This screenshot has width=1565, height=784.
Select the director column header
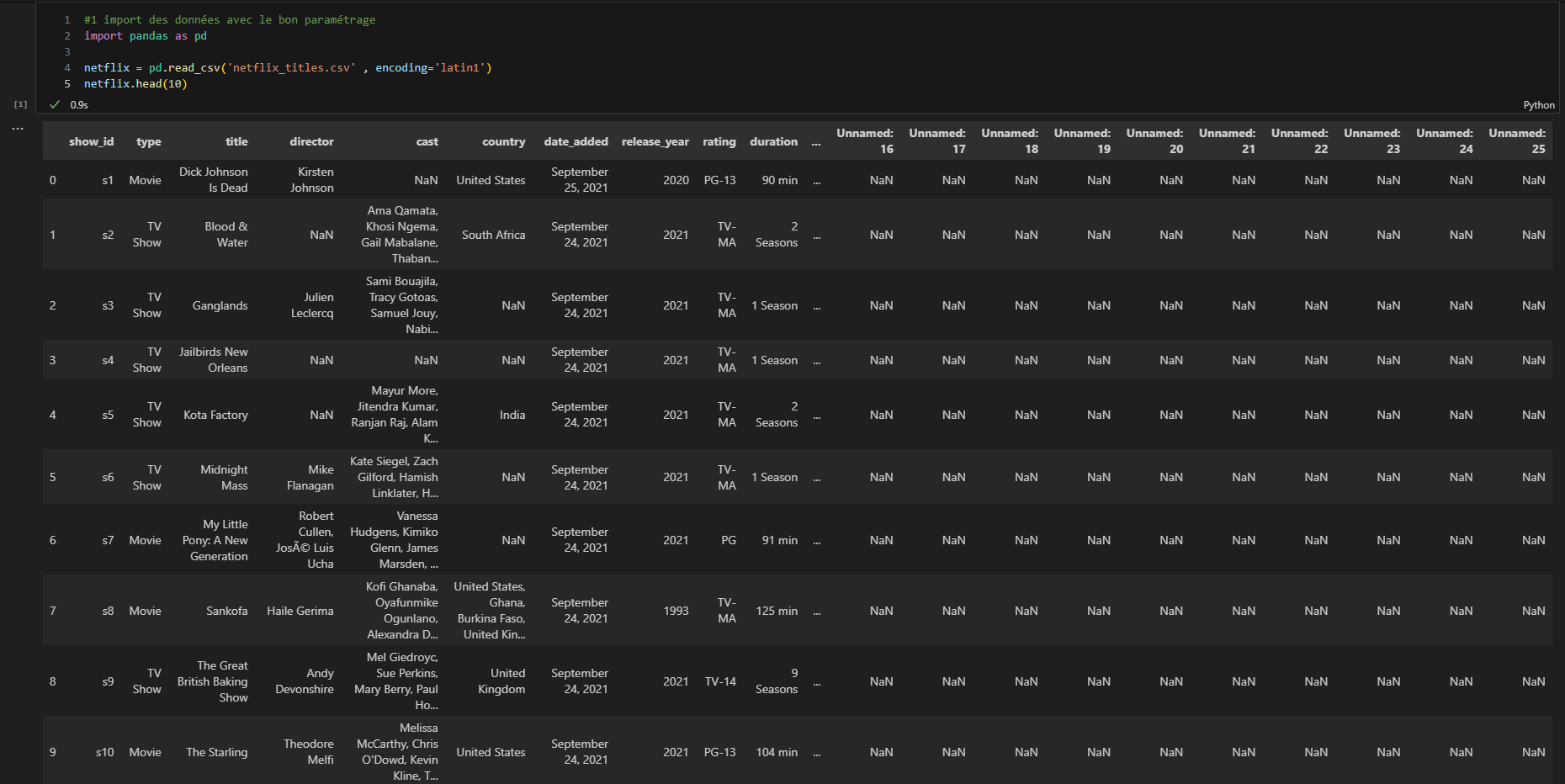pyautogui.click(x=311, y=141)
